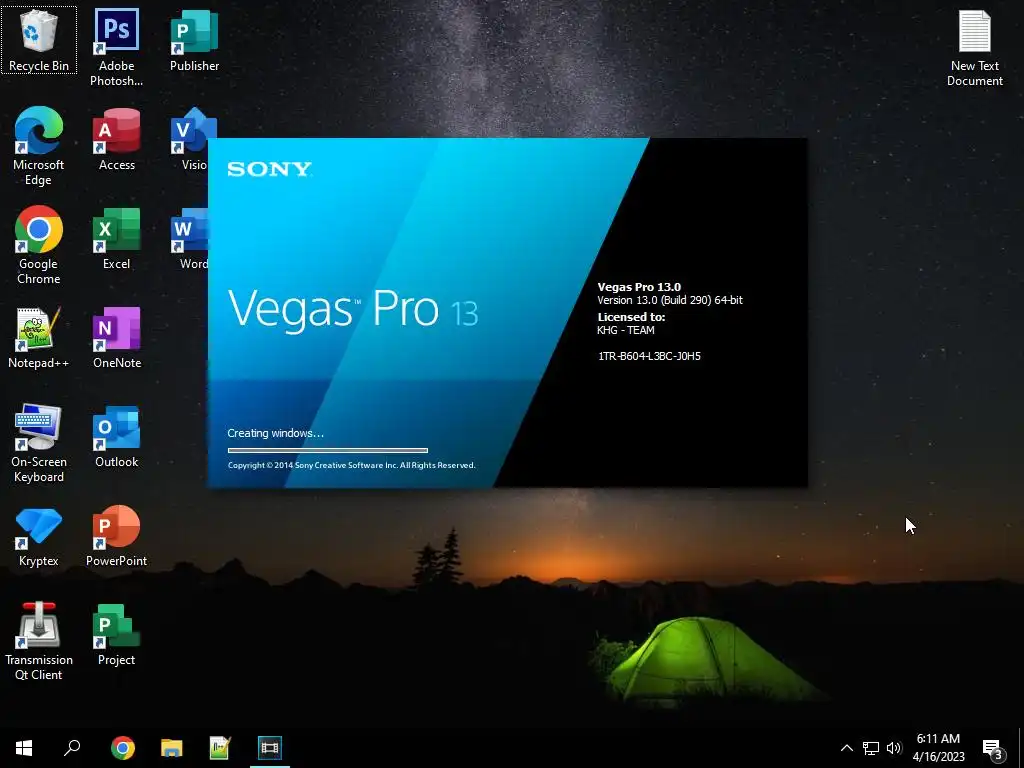Select the Microsoft Edge desktop icon

click(x=39, y=146)
